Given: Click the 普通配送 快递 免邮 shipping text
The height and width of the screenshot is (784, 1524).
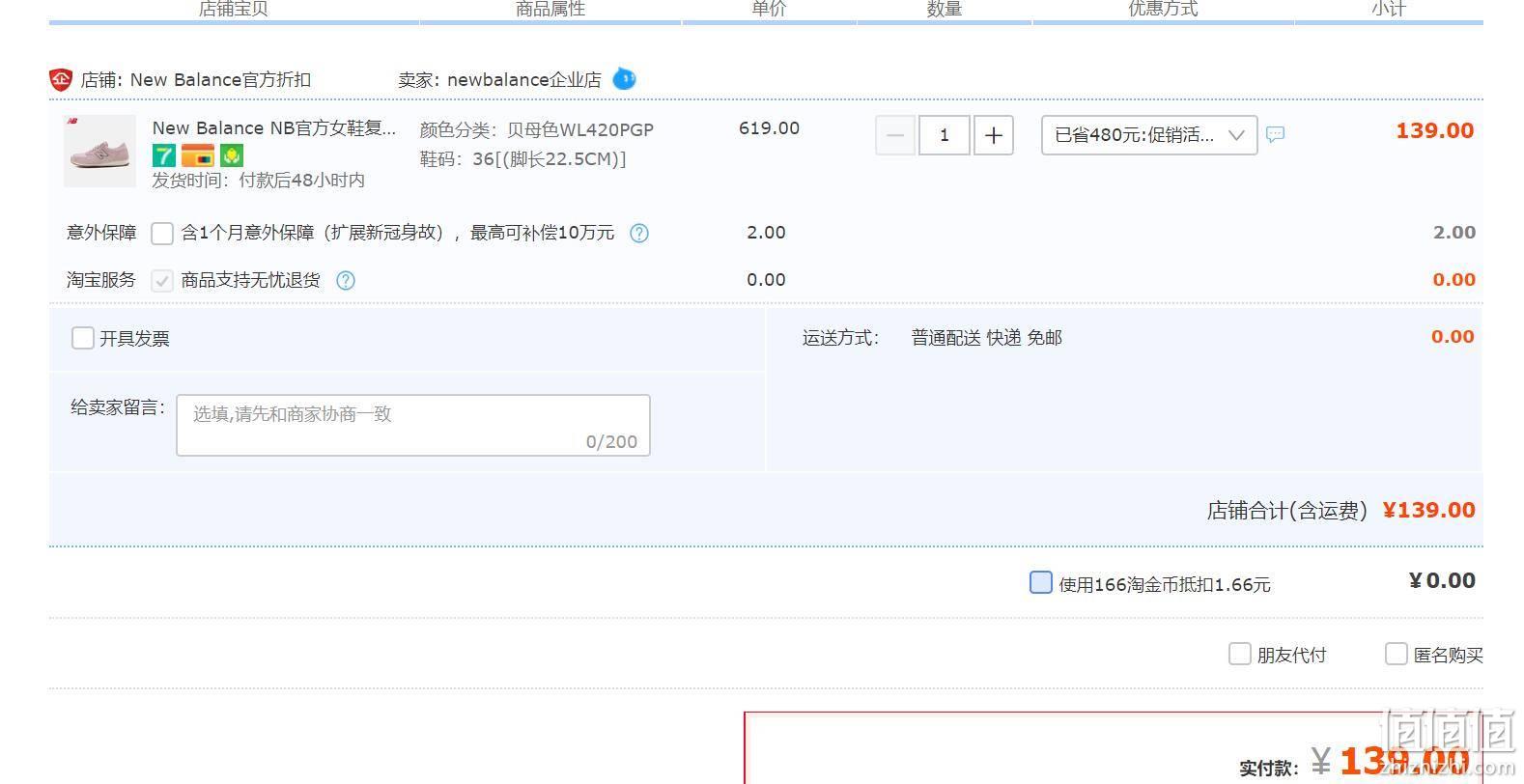Looking at the screenshot, I should click(986, 338).
